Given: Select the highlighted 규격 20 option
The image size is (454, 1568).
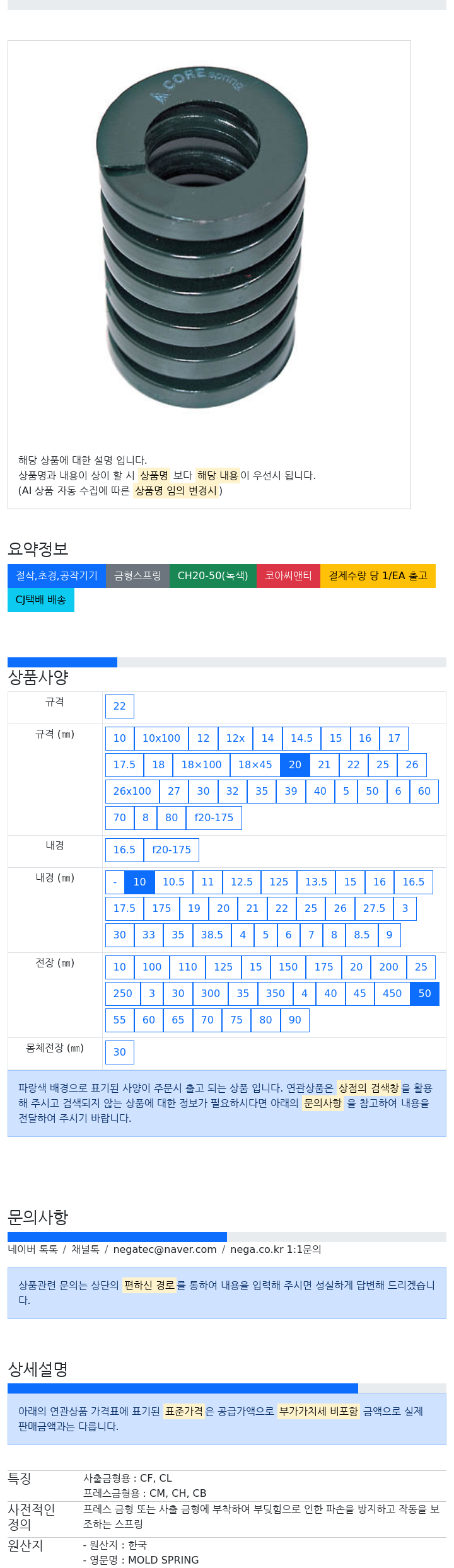Looking at the screenshot, I should tap(295, 765).
